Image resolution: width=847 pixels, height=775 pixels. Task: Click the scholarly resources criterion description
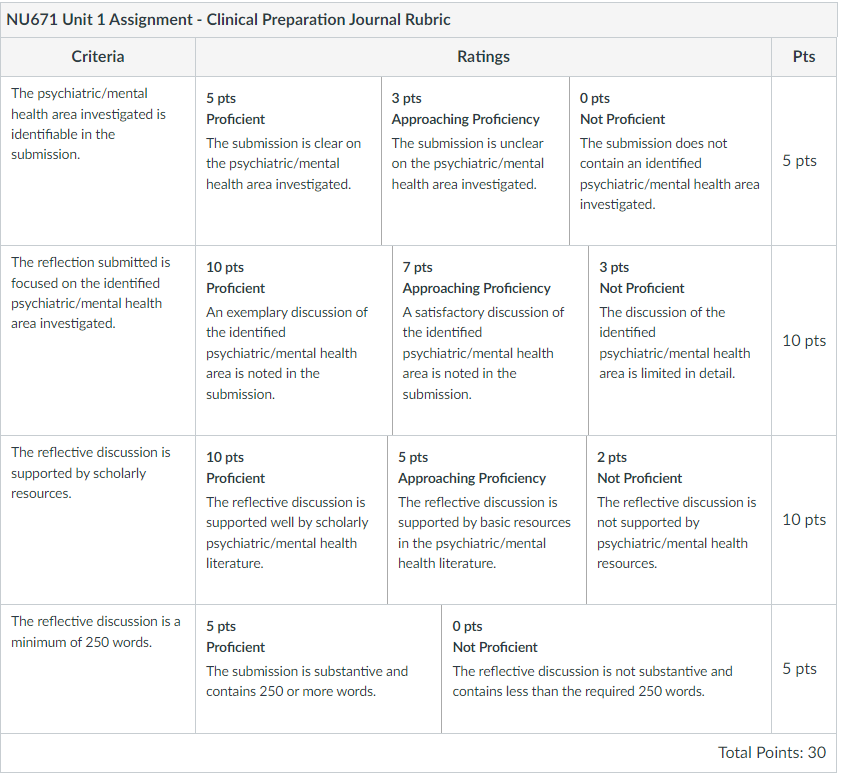coord(91,473)
